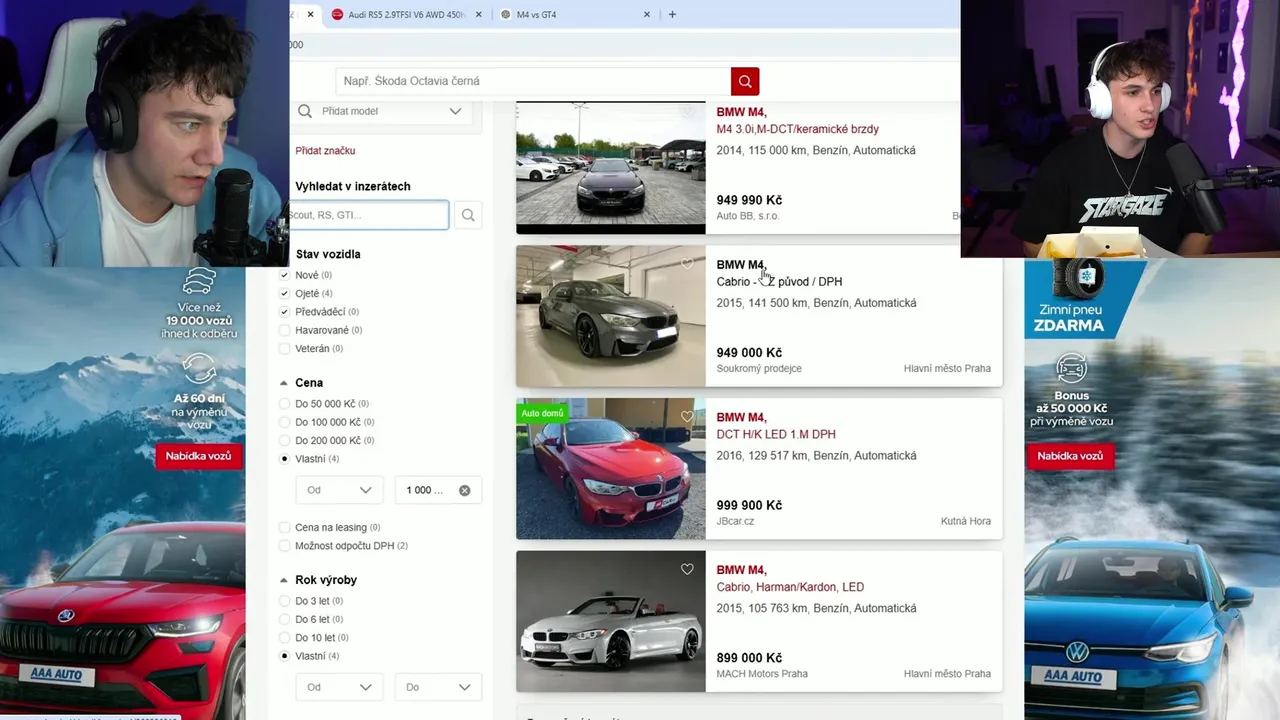Click the Přidat značku link
This screenshot has height=720, width=1280.
tap(325, 150)
